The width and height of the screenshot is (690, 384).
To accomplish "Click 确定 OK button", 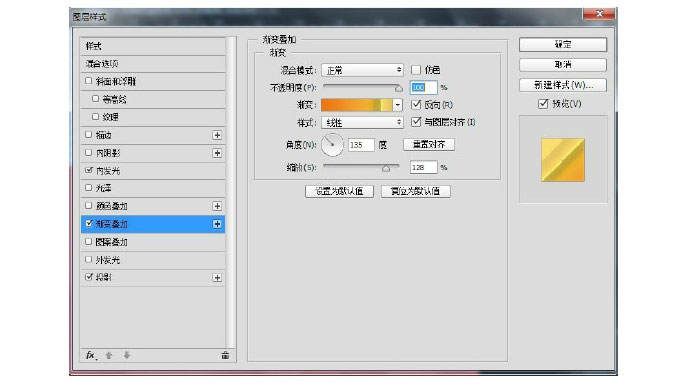I will click(x=563, y=44).
